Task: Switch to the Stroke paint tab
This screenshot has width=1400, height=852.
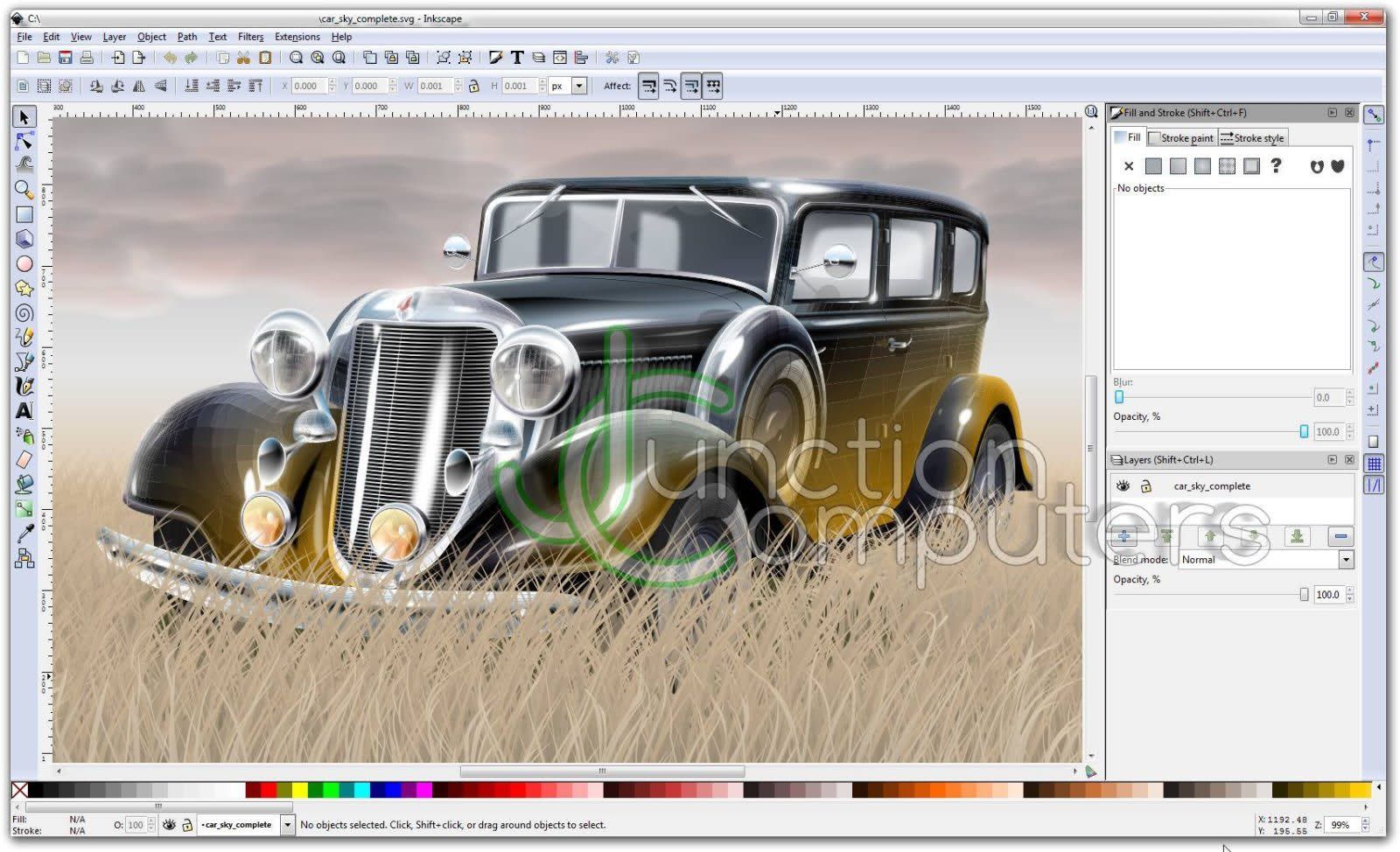Action: [x=1181, y=138]
